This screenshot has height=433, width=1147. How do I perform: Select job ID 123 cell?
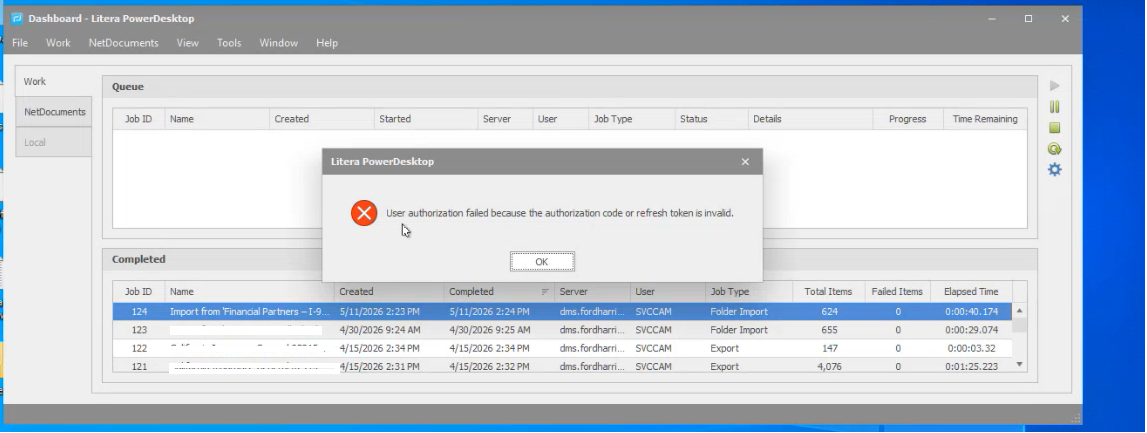139,330
